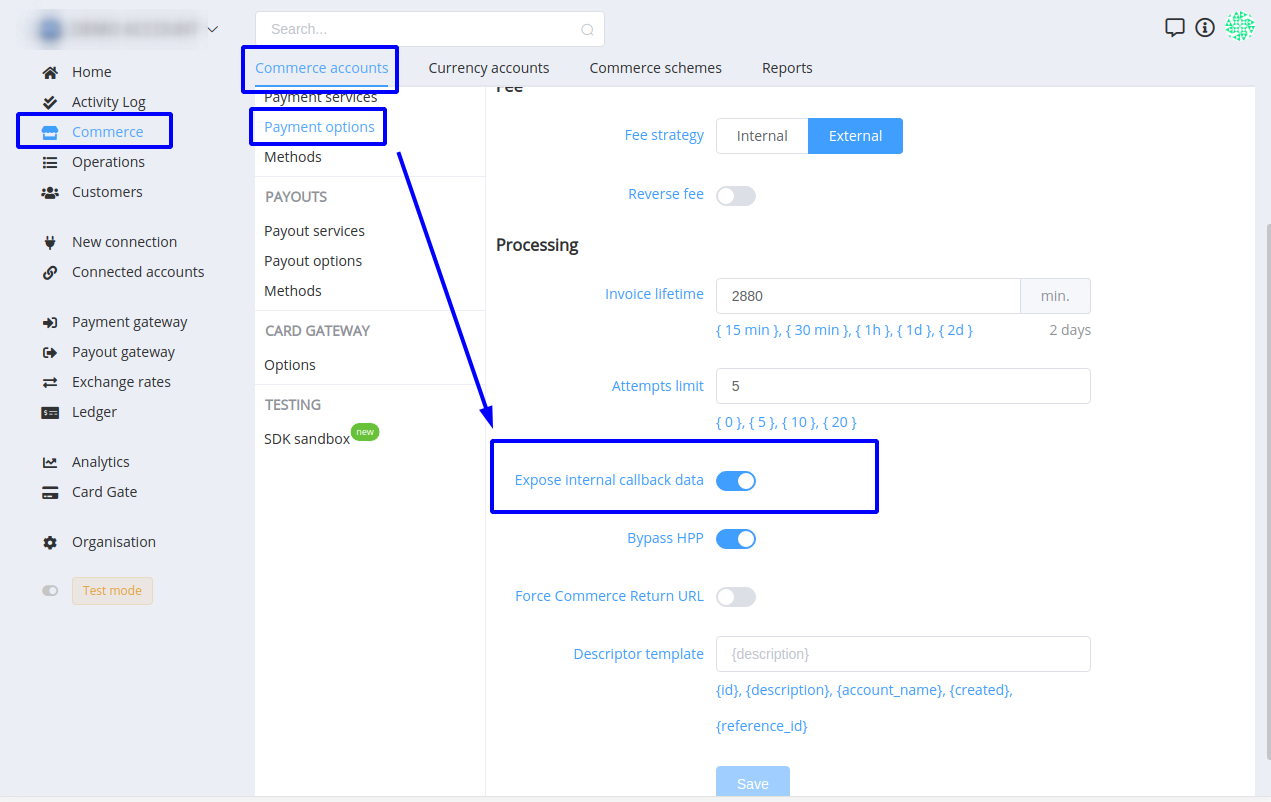1271x802 pixels.
Task: Click the Operations list icon
Action: (50, 162)
